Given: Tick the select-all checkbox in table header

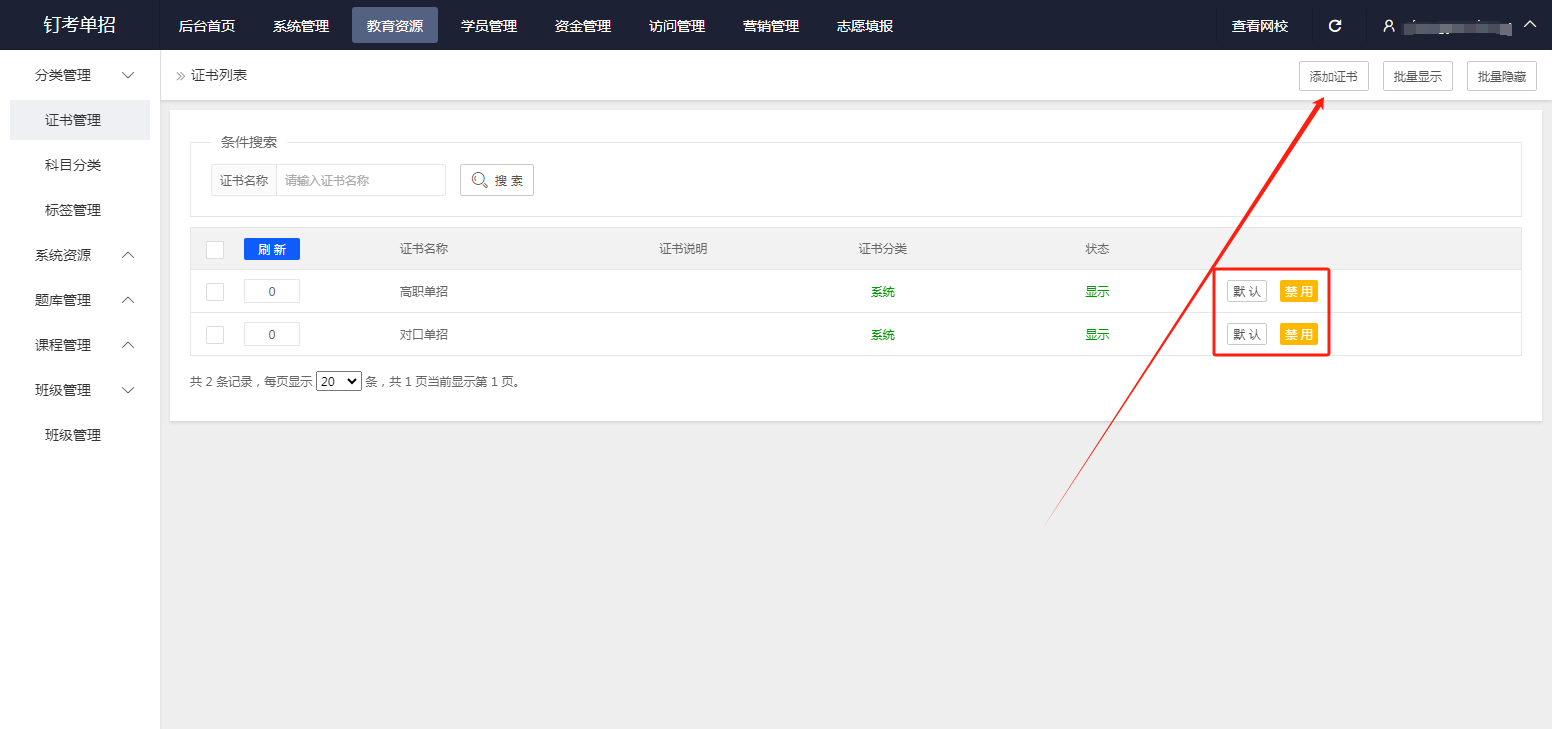Looking at the screenshot, I should [x=215, y=249].
